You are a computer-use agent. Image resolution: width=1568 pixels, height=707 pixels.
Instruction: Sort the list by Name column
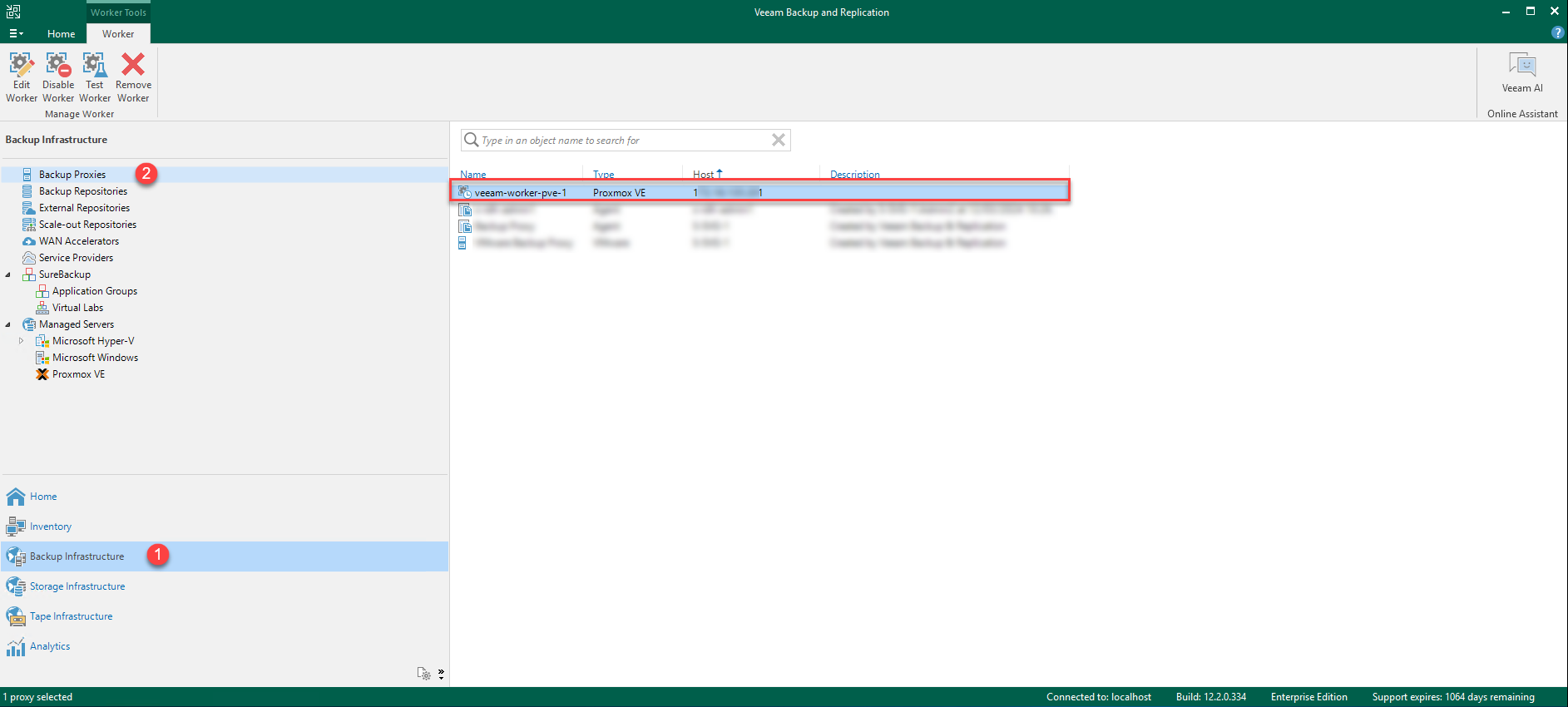coord(473,175)
